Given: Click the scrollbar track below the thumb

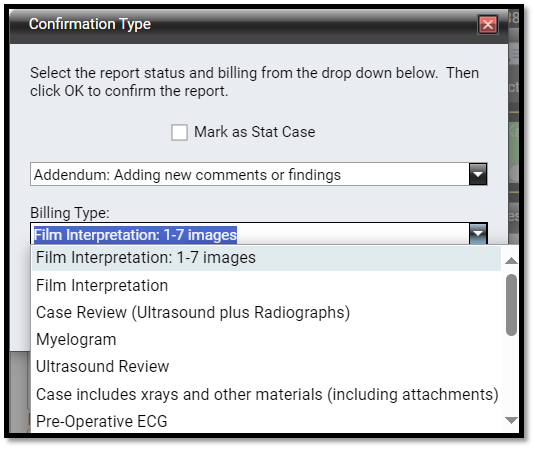Looking at the screenshot, I should click(x=511, y=375).
